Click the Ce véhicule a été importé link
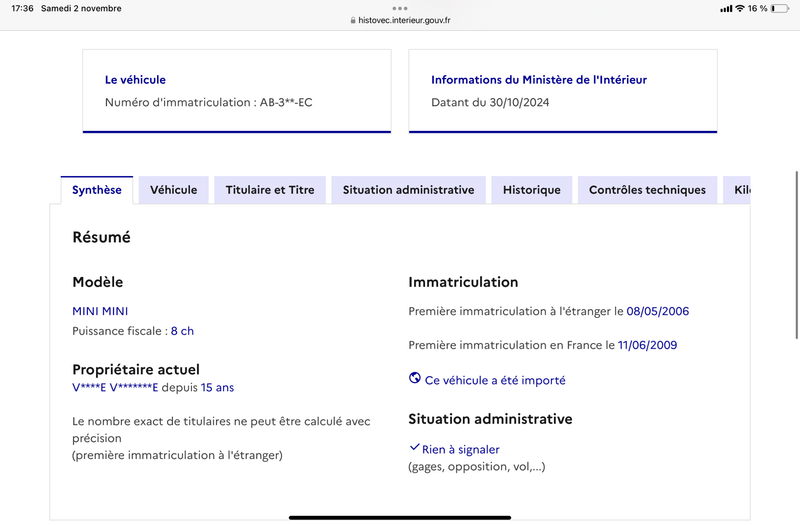 495,380
